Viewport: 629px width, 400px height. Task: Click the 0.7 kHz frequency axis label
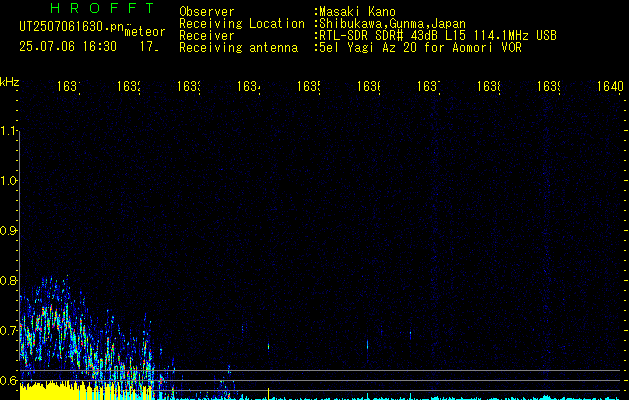click(10, 331)
